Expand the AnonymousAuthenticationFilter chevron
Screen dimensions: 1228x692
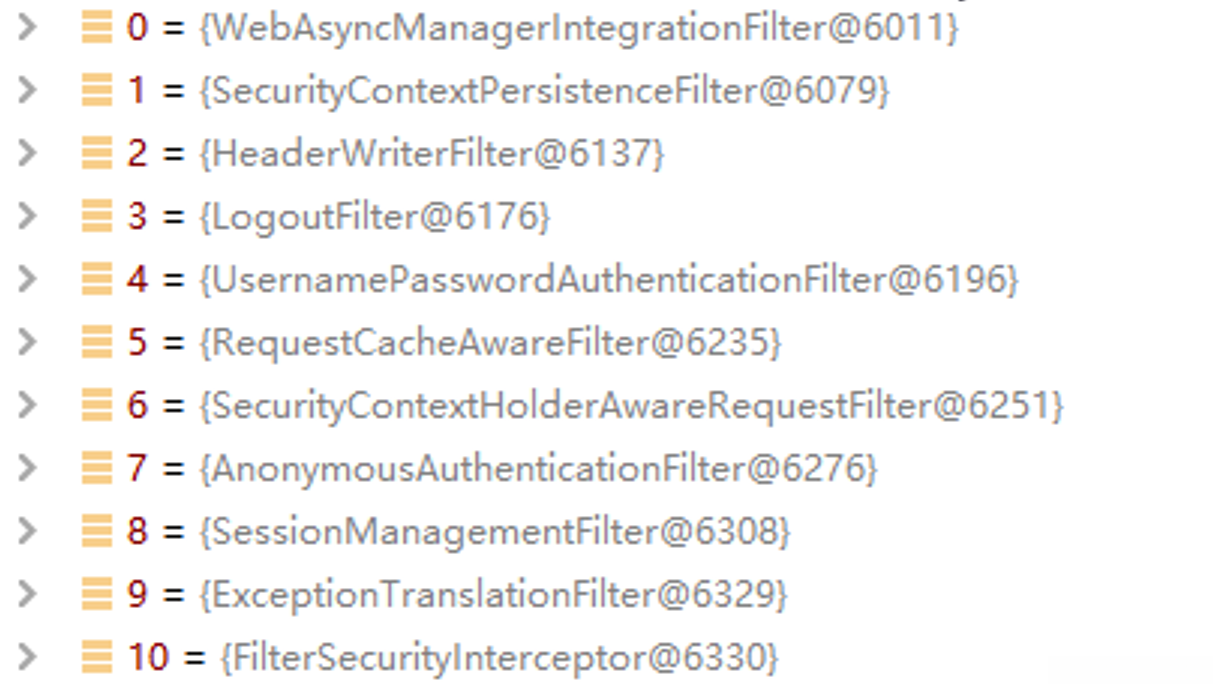coord(28,469)
